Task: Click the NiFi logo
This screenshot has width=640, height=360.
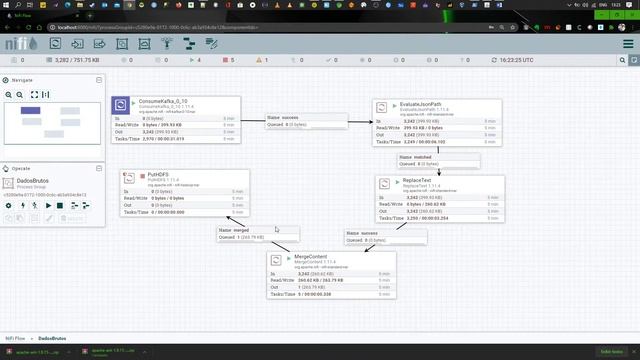Action: (21, 44)
